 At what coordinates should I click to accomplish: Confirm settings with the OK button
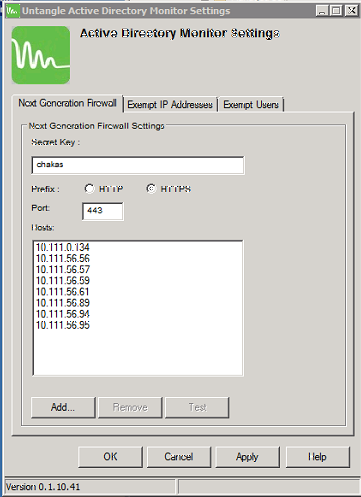110,457
